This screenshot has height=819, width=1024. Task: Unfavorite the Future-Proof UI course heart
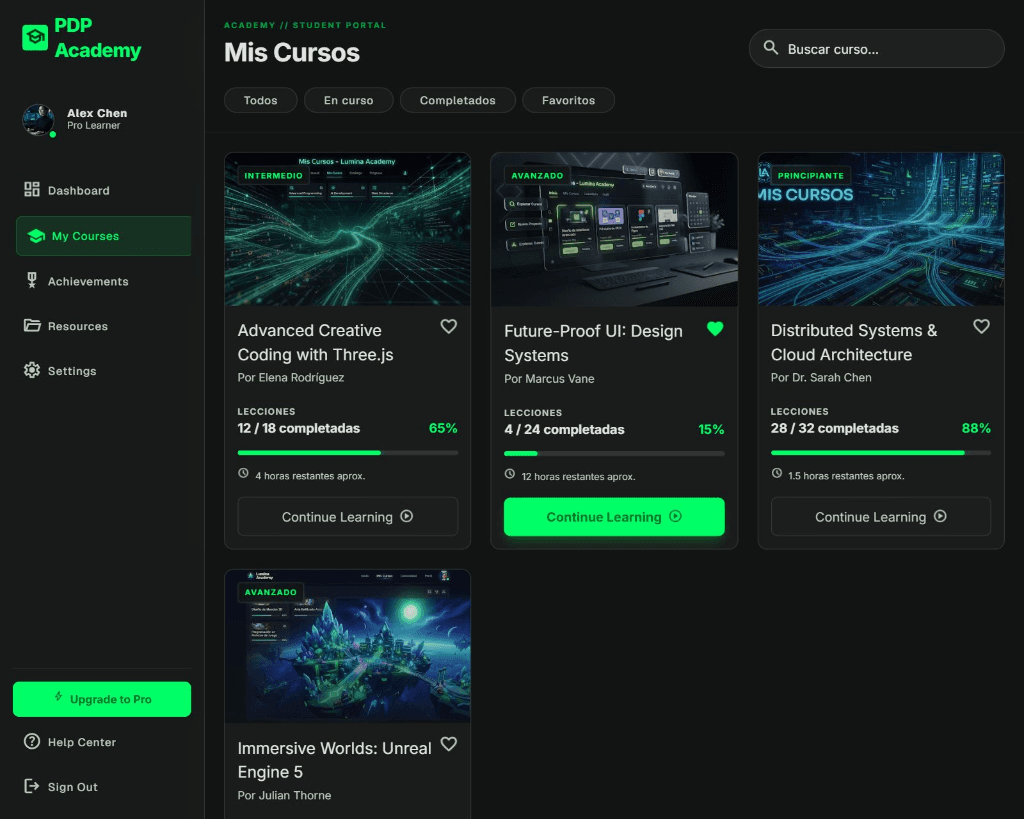[x=715, y=329]
